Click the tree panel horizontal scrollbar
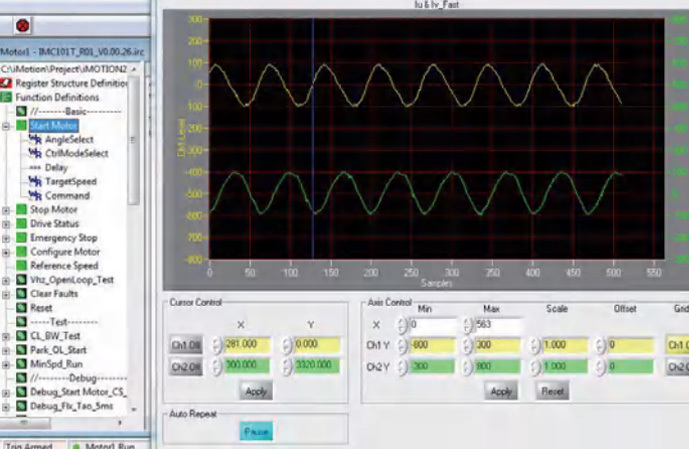The height and width of the screenshot is (449, 689). click(25, 423)
